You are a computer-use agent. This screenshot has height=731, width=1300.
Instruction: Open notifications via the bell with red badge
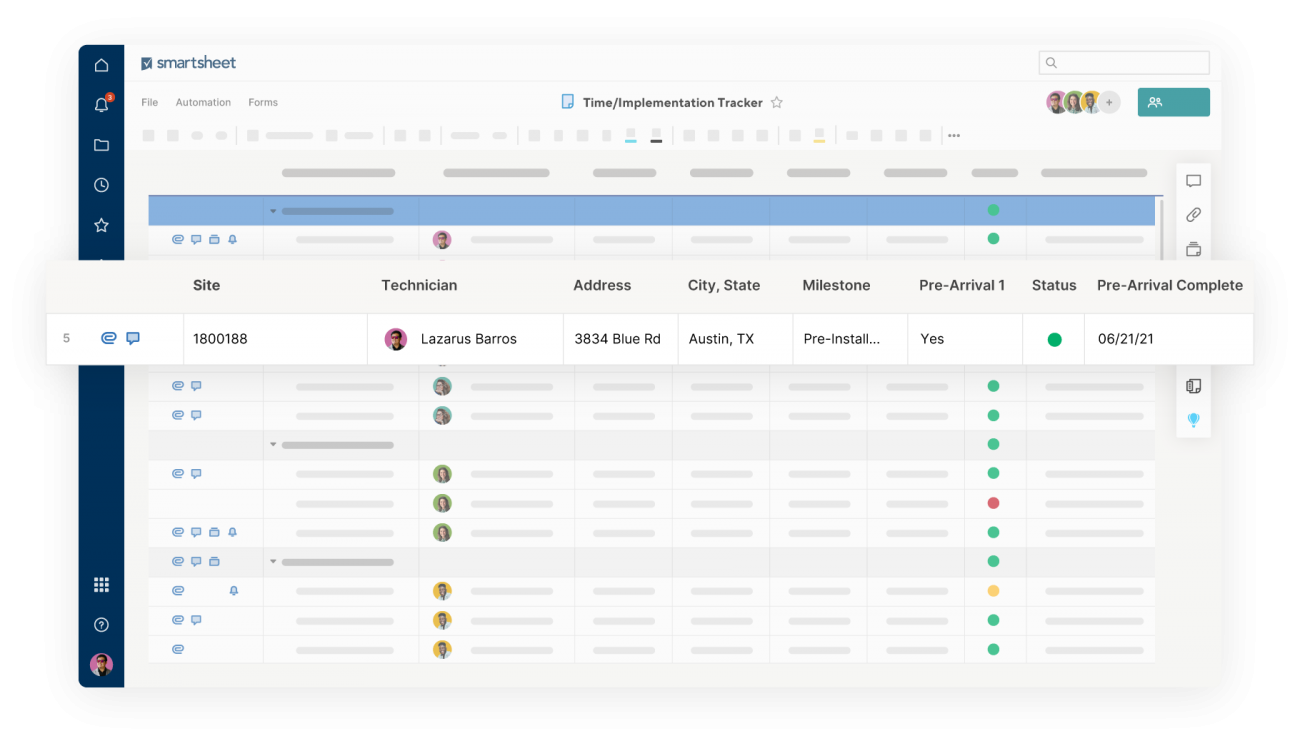pyautogui.click(x=101, y=104)
